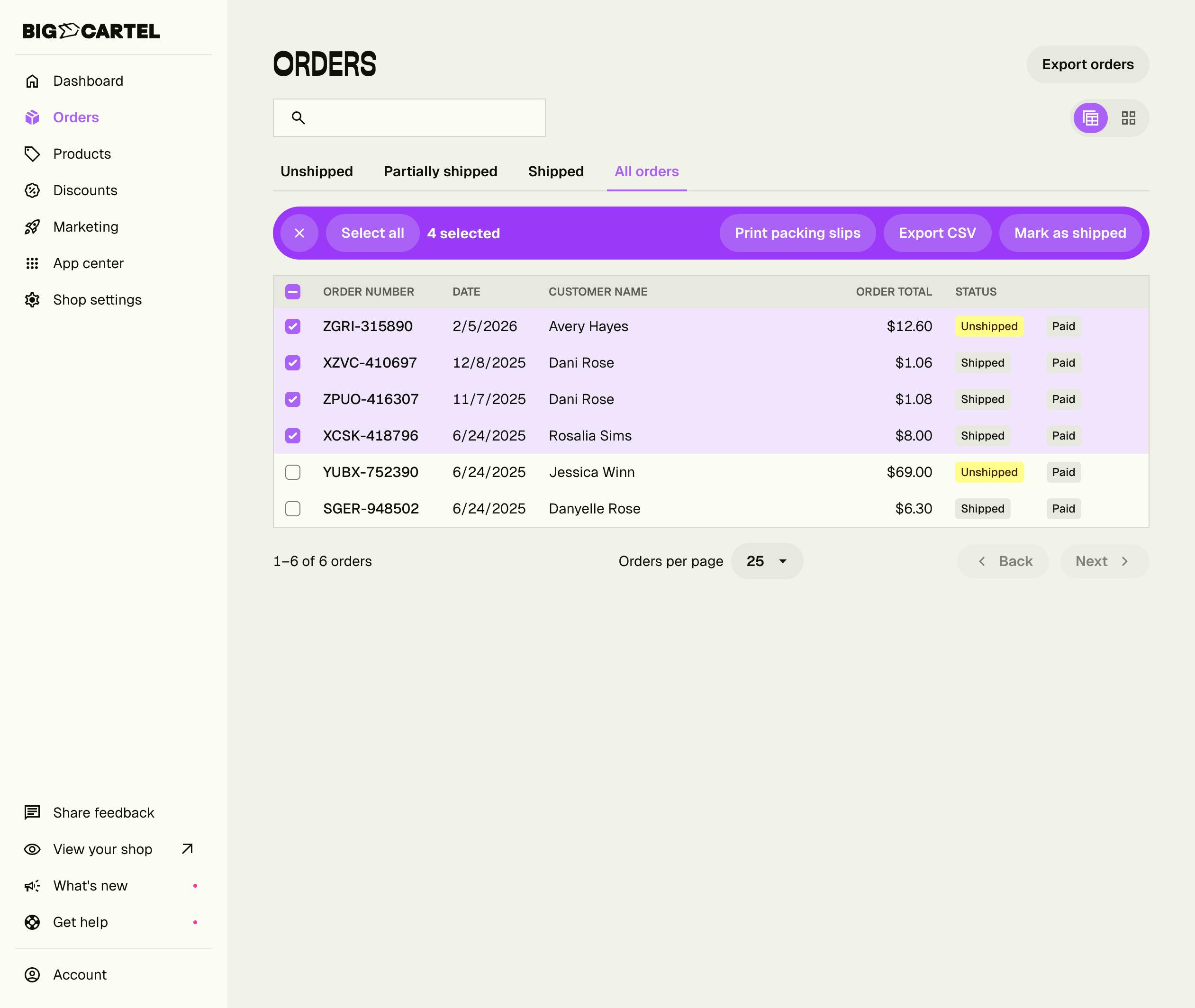Click the Discounts percent badge icon
This screenshot has width=1195, height=1008.
coord(32,190)
